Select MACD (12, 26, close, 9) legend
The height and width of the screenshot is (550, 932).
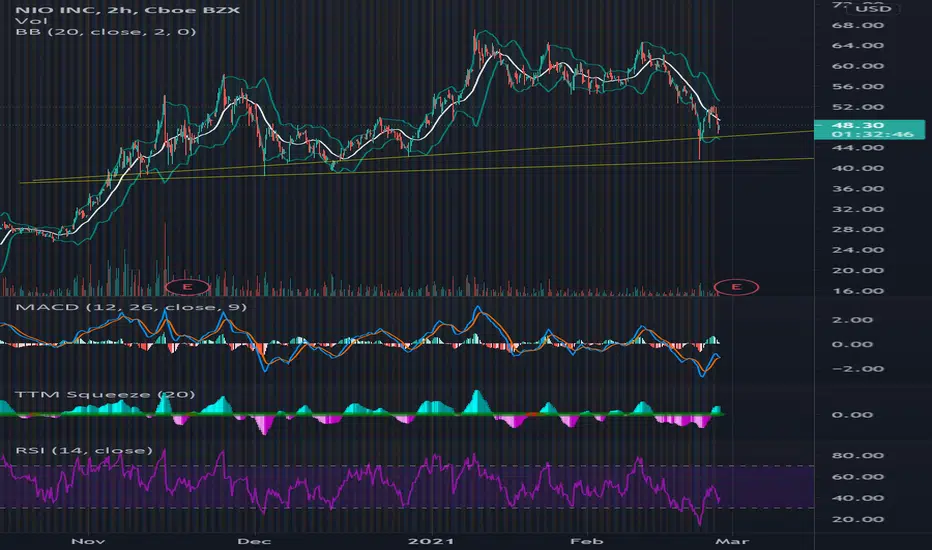pos(131,307)
